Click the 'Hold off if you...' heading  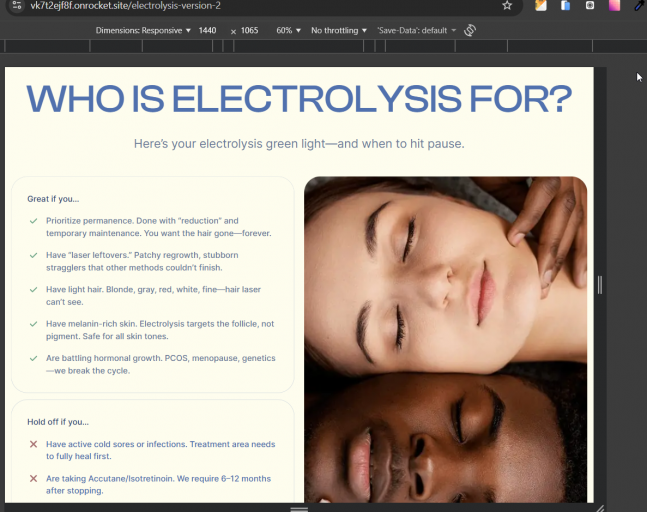tap(58, 422)
